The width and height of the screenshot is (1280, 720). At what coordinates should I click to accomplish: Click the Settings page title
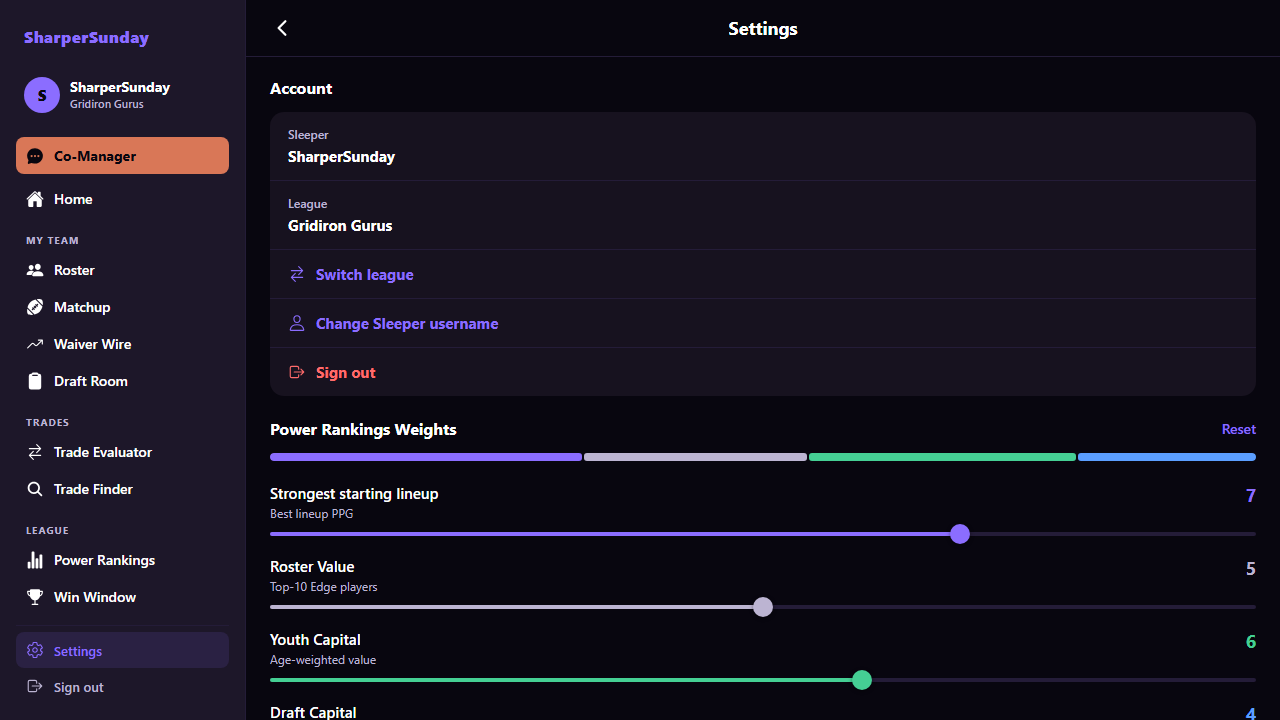[763, 28]
